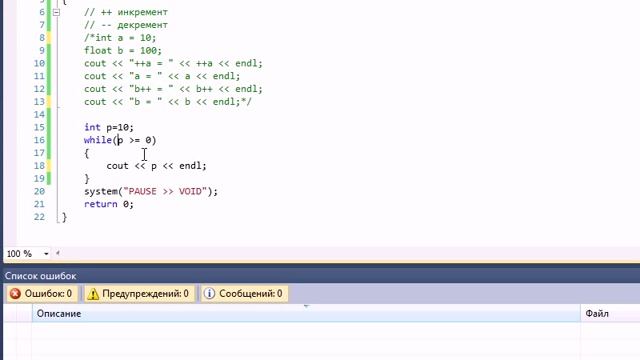The image size is (640, 360).
Task: Click the 'cout << p << endl;' line
Action: click(x=156, y=166)
